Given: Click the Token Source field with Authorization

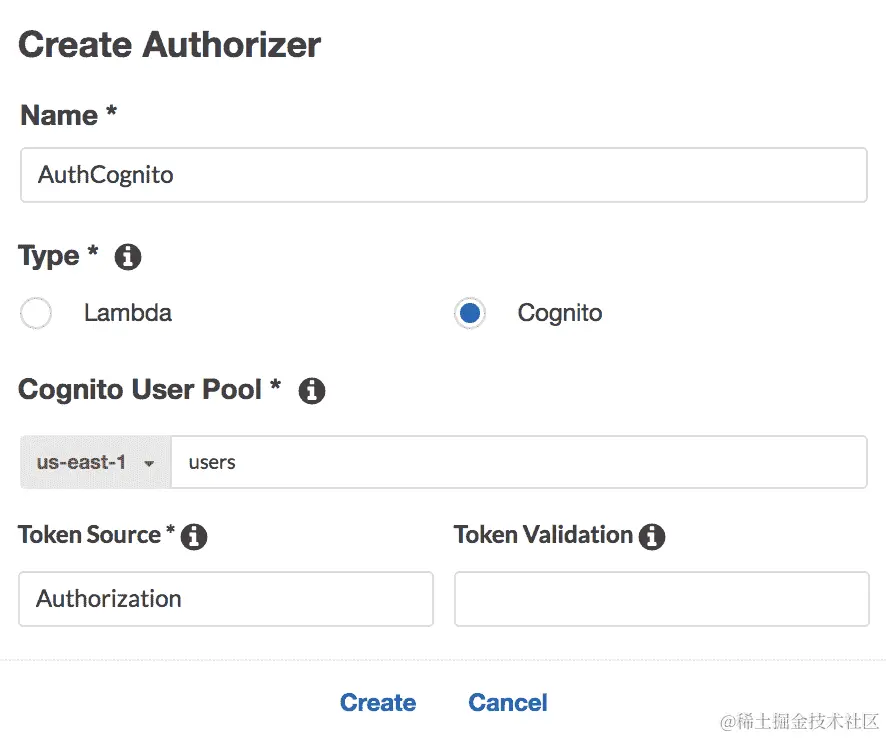Looking at the screenshot, I should pos(226,599).
